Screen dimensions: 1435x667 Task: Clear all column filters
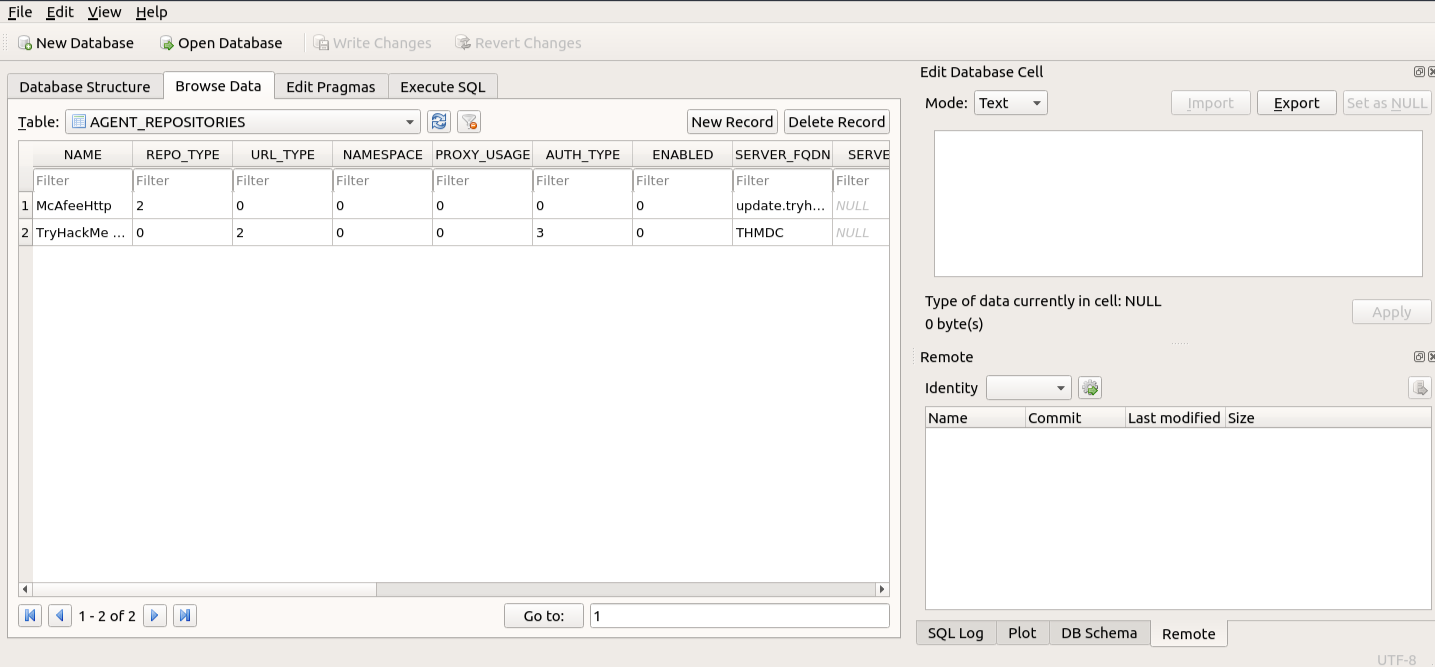[468, 121]
